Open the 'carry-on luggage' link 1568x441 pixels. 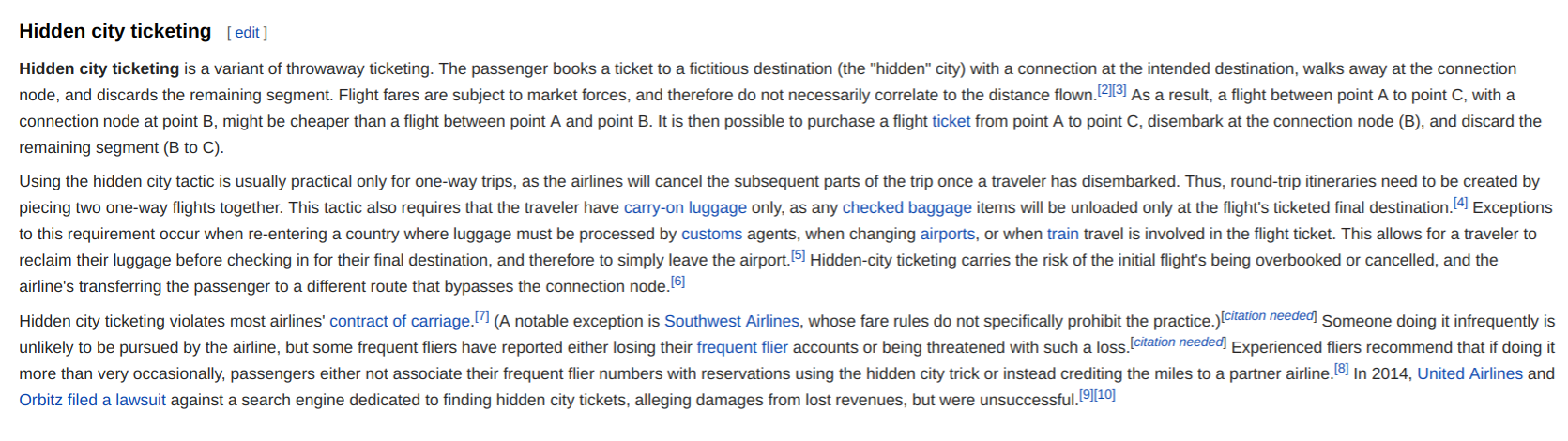pos(685,207)
